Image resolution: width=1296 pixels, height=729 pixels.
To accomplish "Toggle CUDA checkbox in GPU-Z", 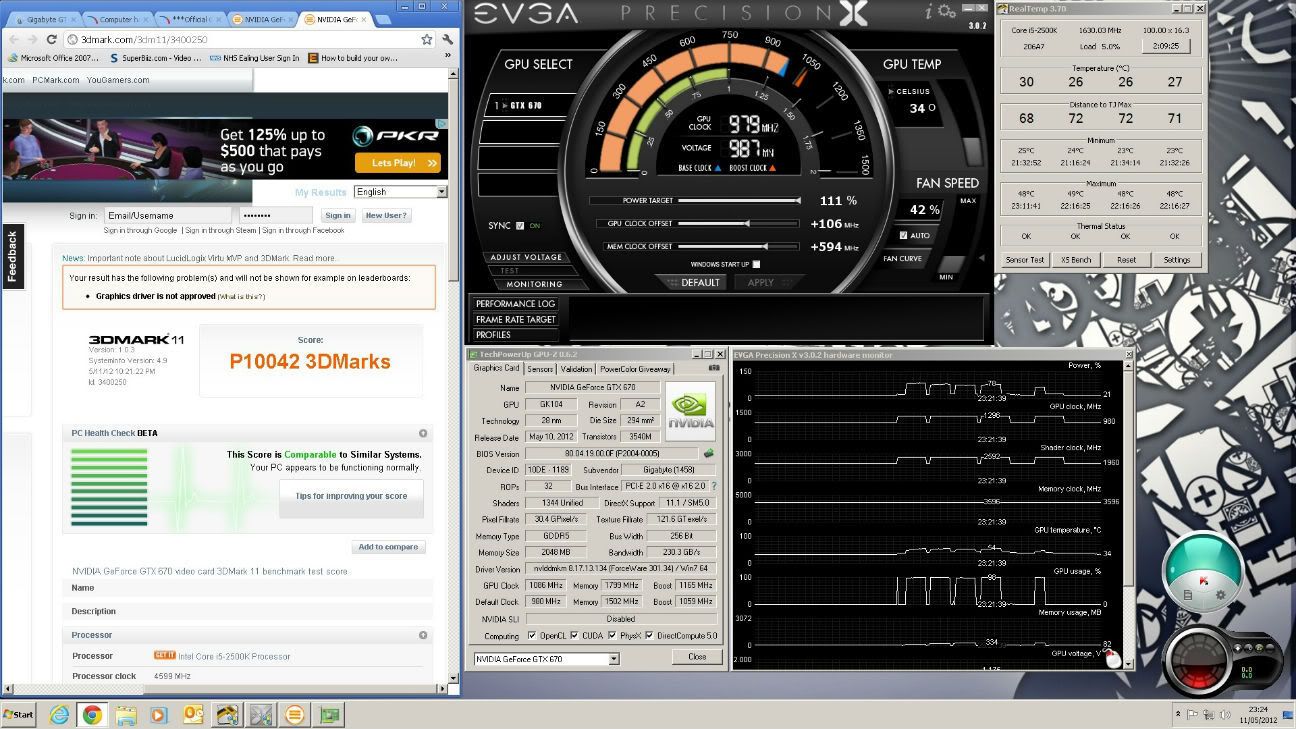I will point(574,636).
